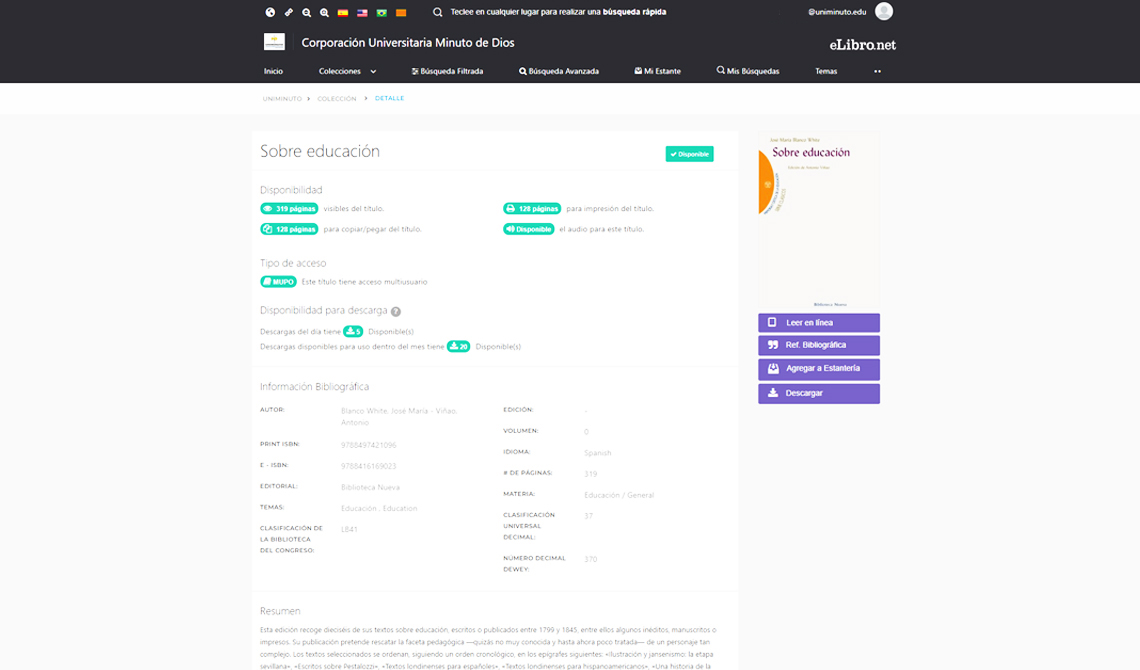Open Mi Estante
The width and height of the screenshot is (1140, 670).
click(x=657, y=71)
